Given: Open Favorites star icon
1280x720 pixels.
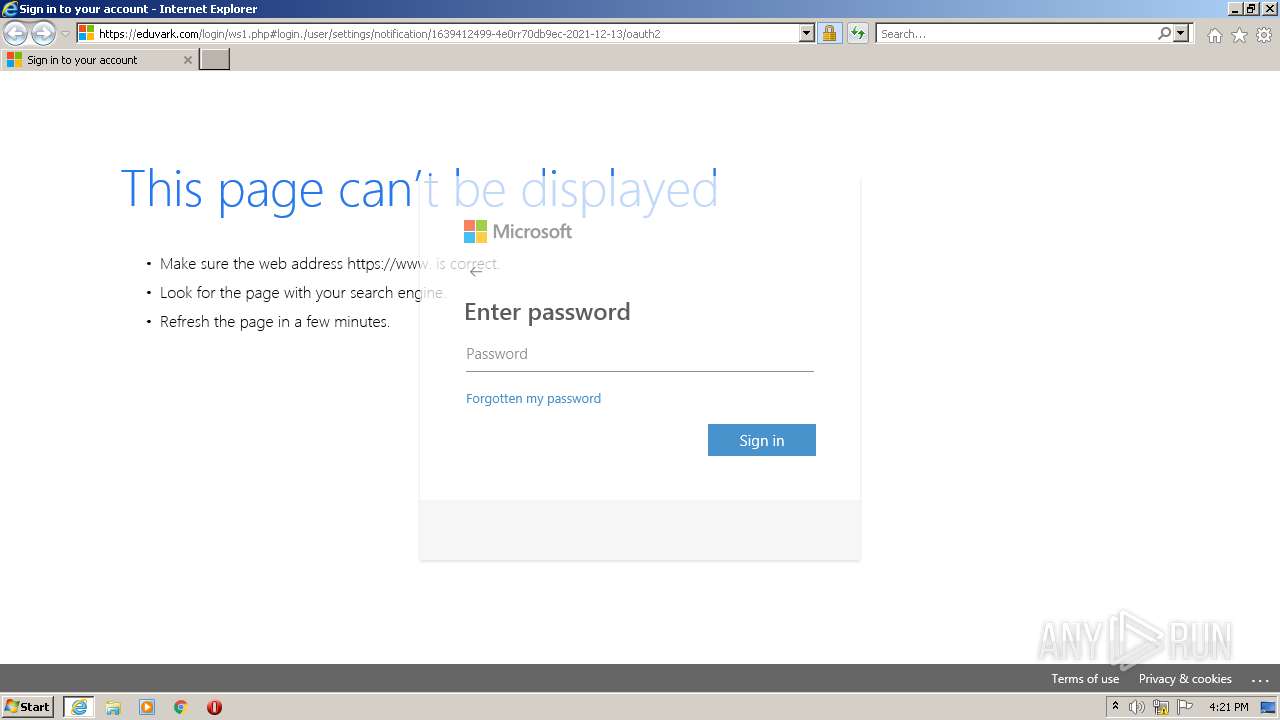Looking at the screenshot, I should coord(1239,35).
